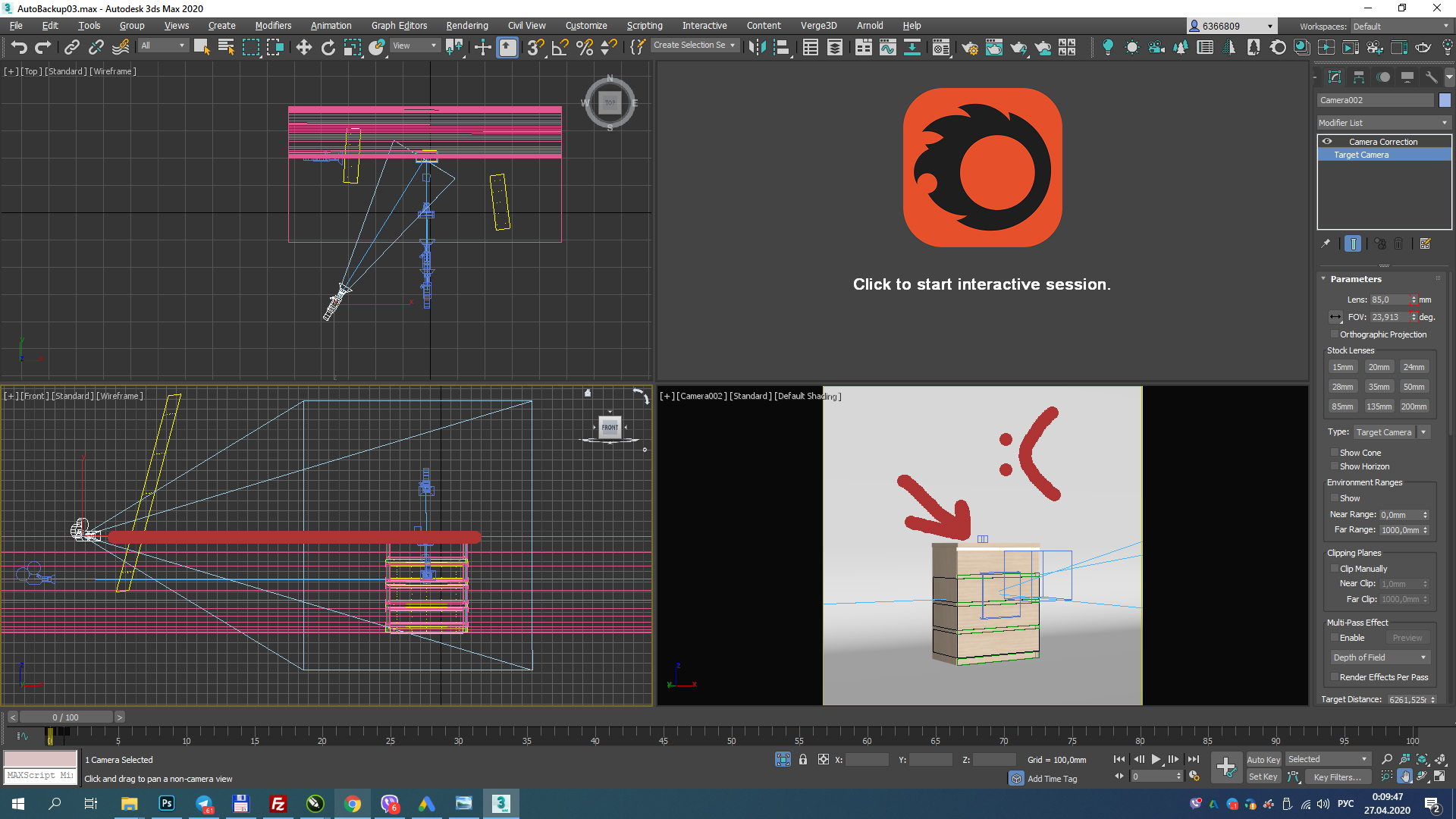The width and height of the screenshot is (1456, 819).
Task: Open the Rendered Frame Window
Action: click(x=993, y=47)
